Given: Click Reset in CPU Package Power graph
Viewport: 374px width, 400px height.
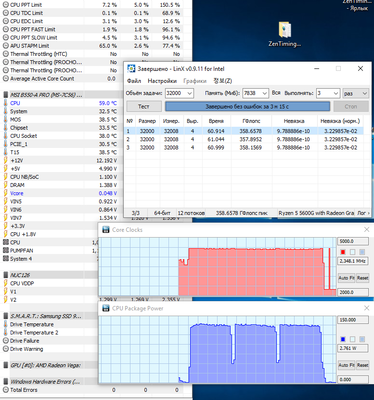Looking at the screenshot, I should tap(363, 365).
